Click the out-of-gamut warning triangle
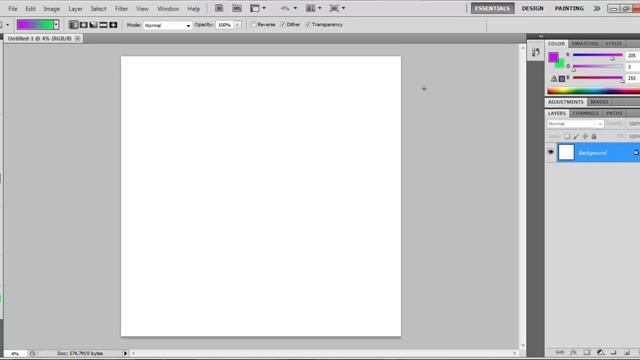640x360 pixels. tap(553, 78)
